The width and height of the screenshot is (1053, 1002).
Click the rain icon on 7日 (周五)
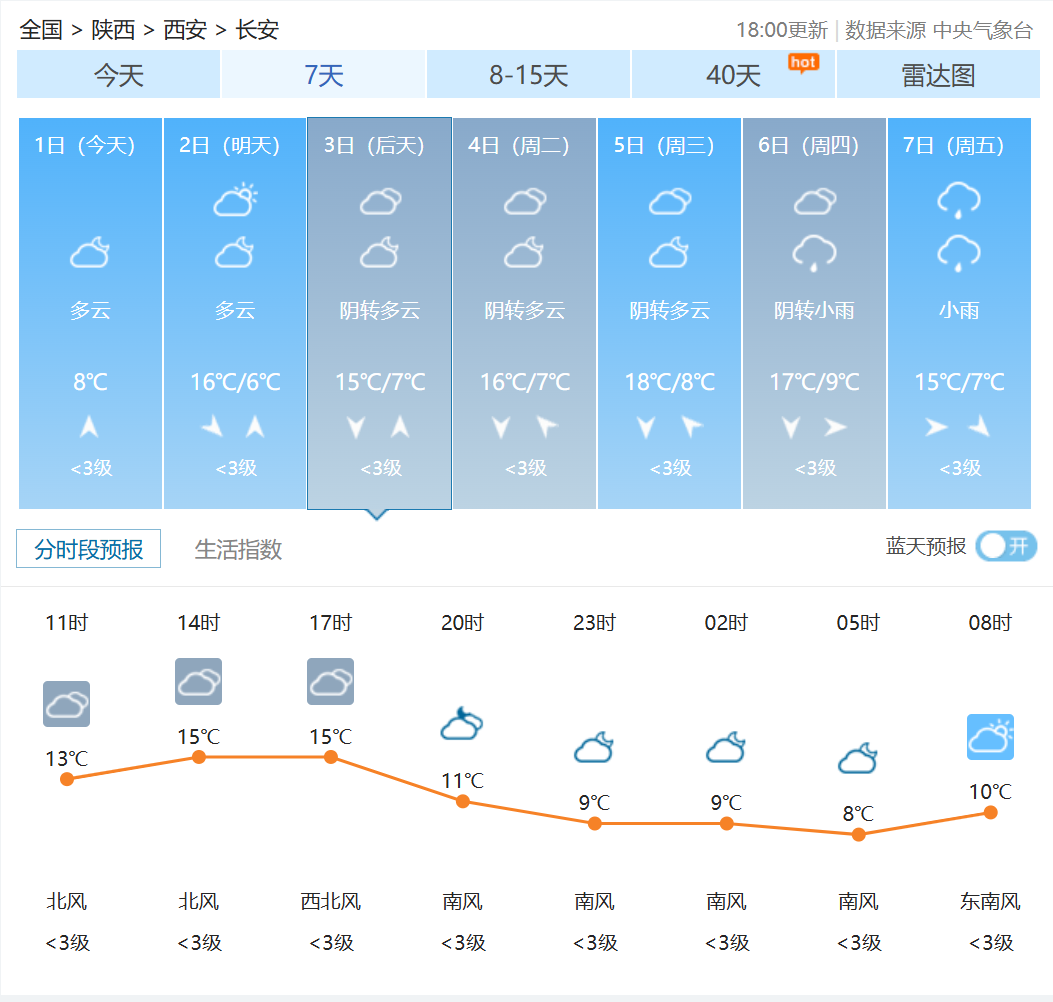click(958, 200)
